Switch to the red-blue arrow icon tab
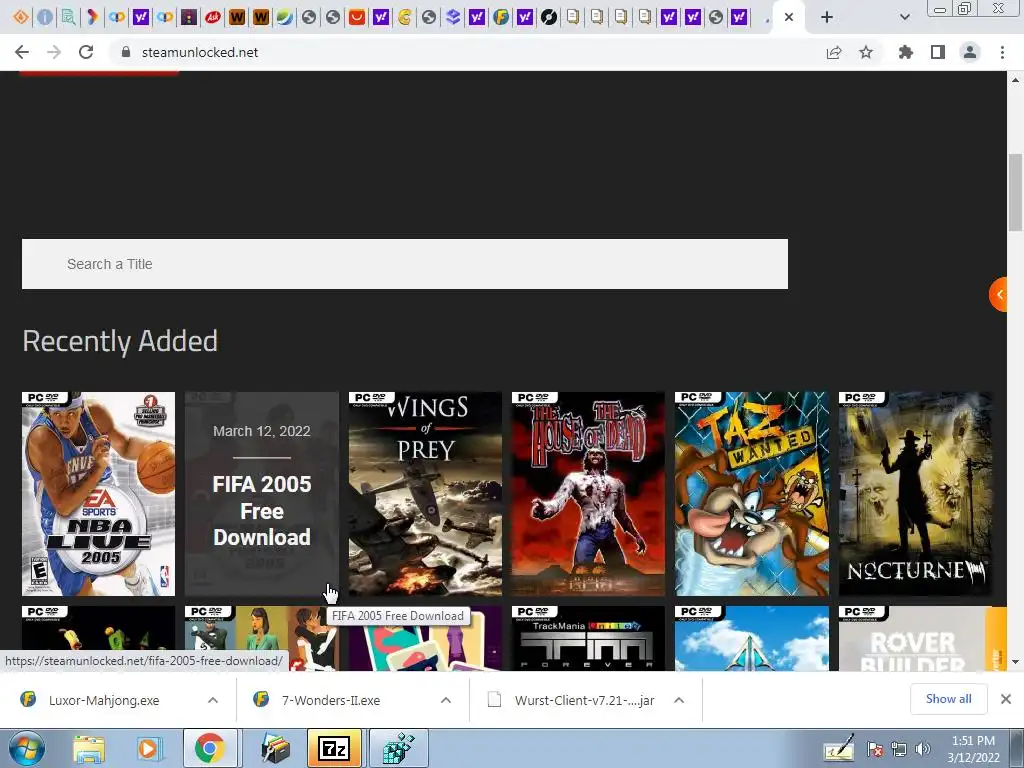The width and height of the screenshot is (1024, 768). 93,17
